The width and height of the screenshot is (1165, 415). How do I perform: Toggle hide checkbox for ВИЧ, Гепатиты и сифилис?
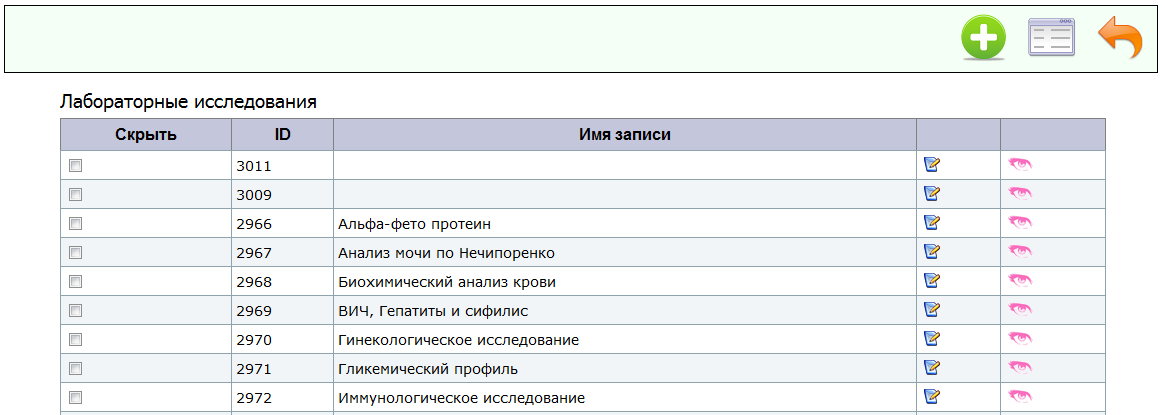click(75, 310)
